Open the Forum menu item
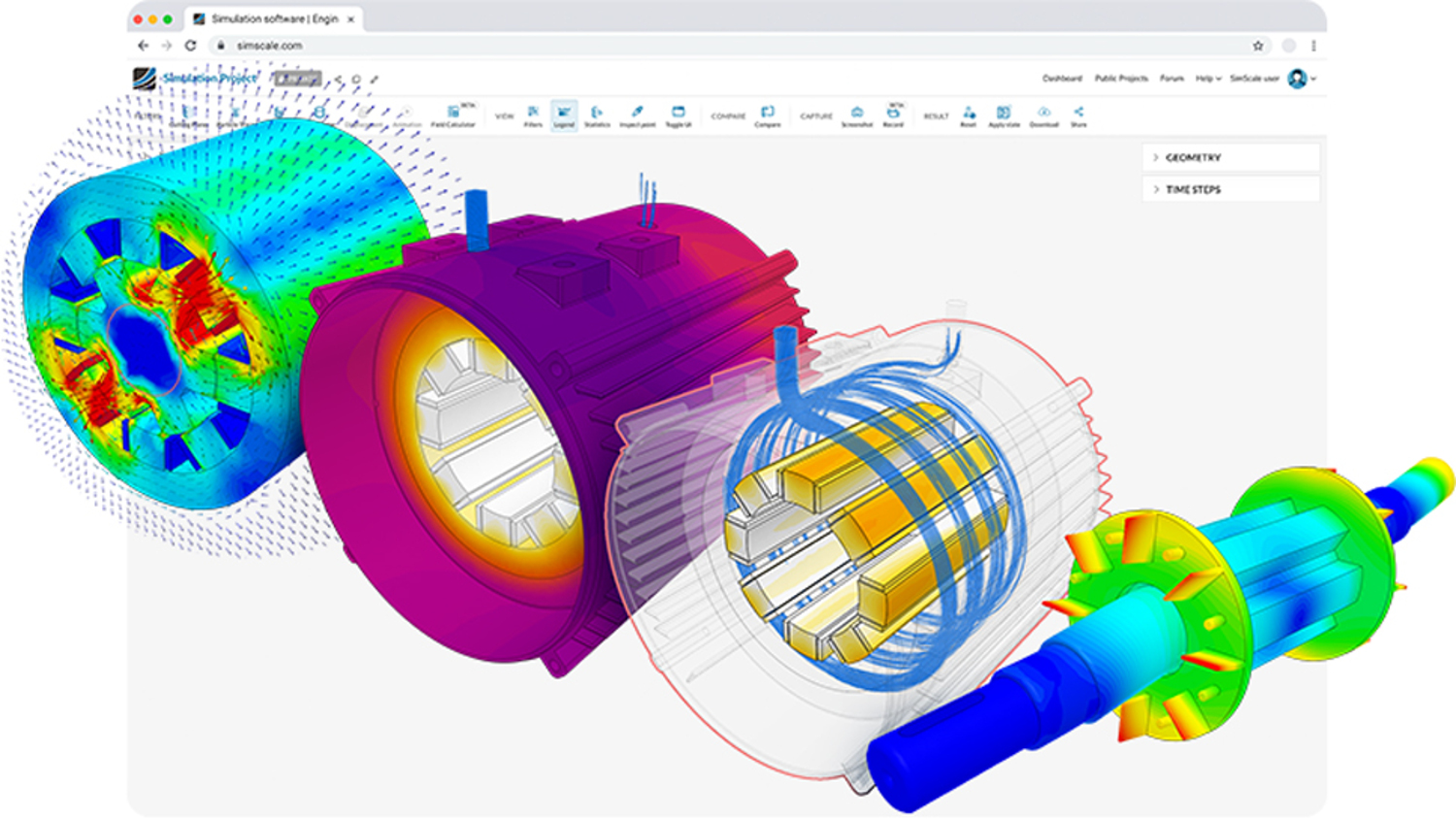The image size is (1456, 819). coord(1173,78)
